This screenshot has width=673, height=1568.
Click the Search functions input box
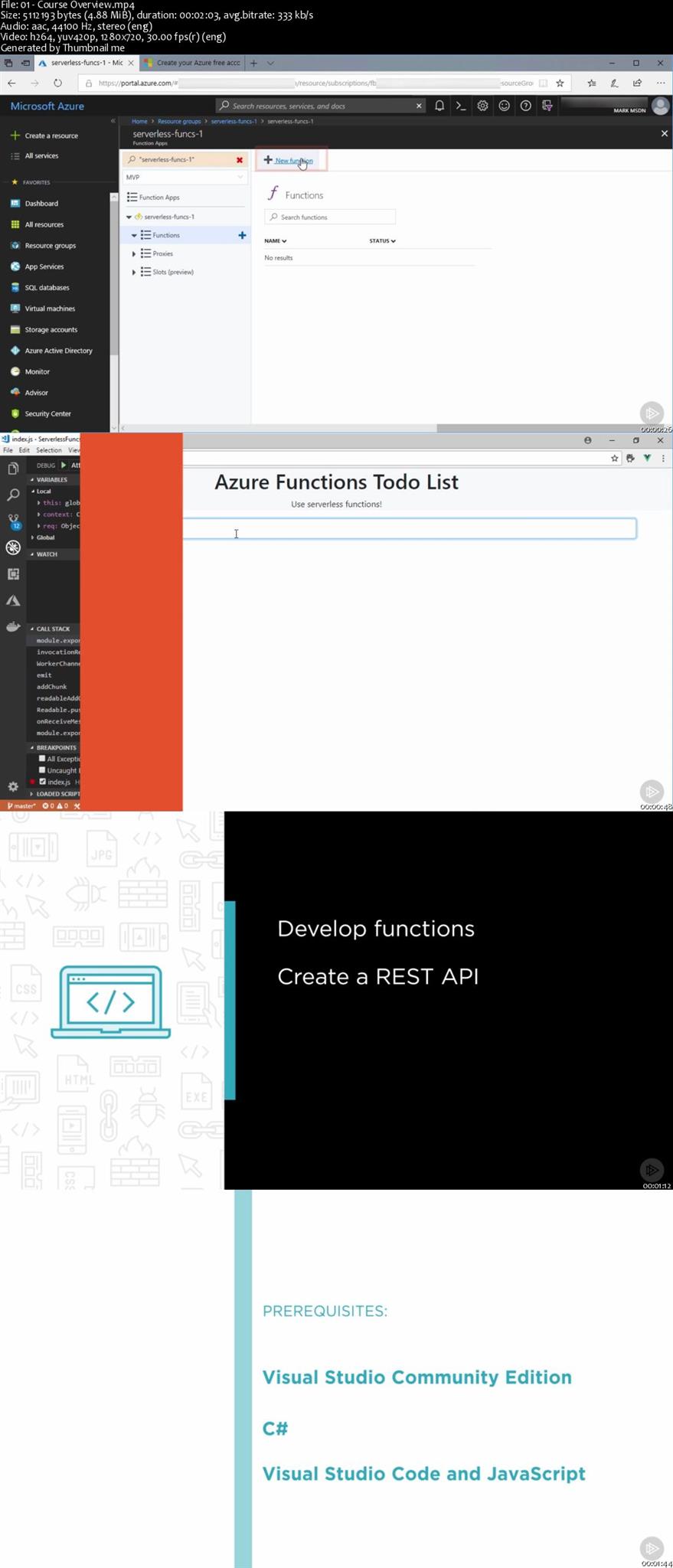(330, 217)
